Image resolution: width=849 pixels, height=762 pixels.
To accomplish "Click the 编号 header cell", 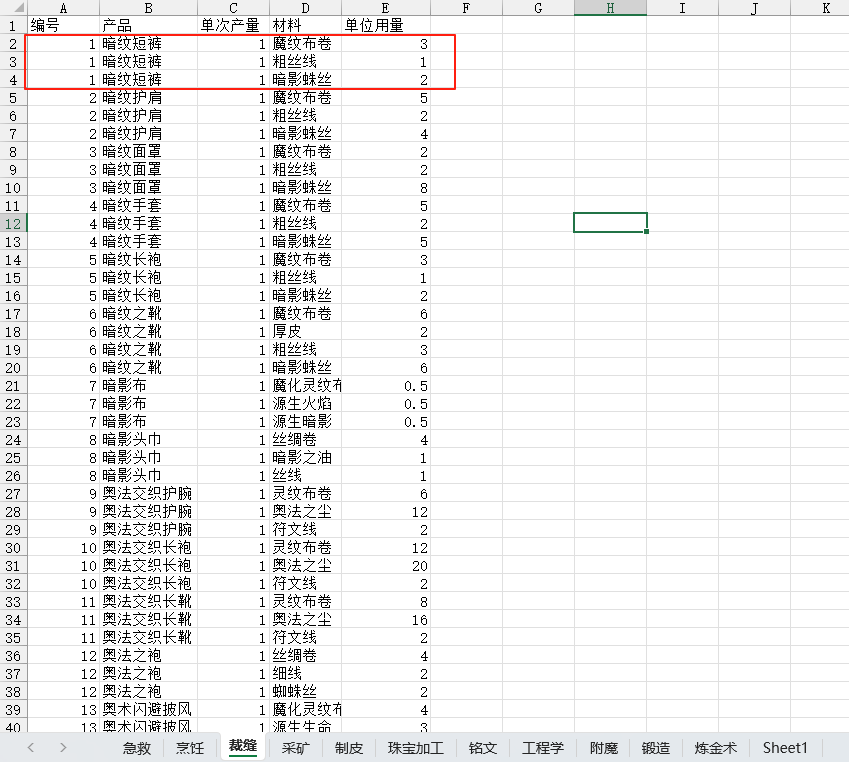I will click(x=63, y=25).
